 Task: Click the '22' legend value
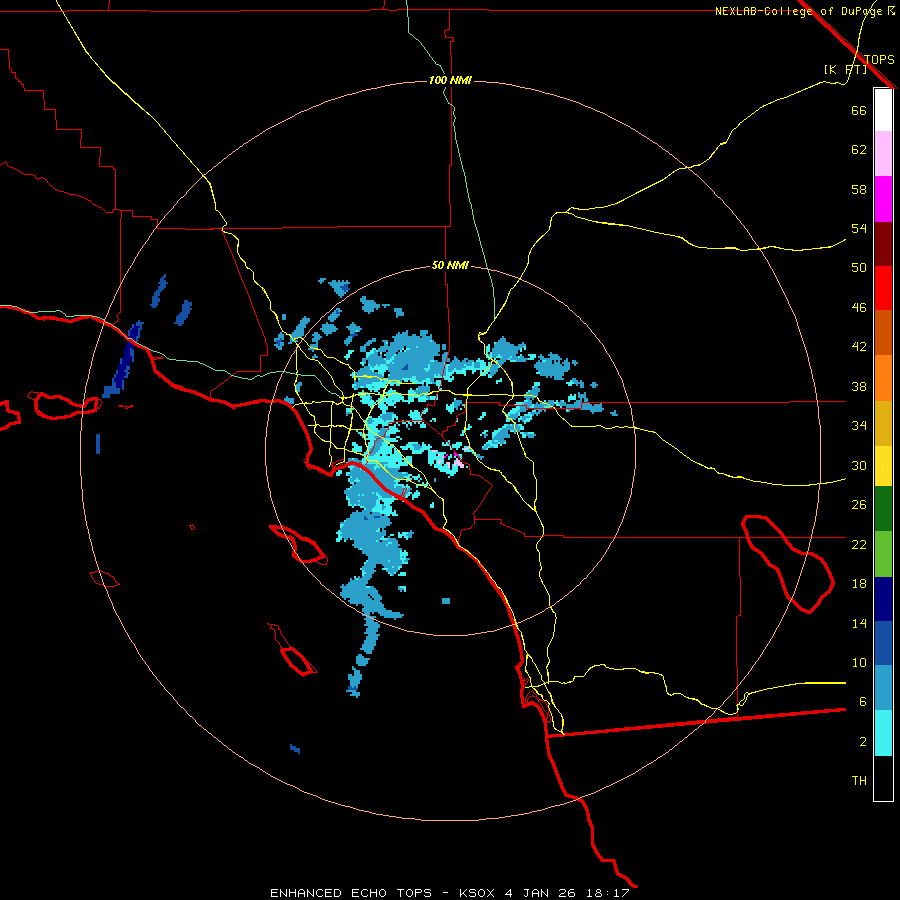(859, 544)
